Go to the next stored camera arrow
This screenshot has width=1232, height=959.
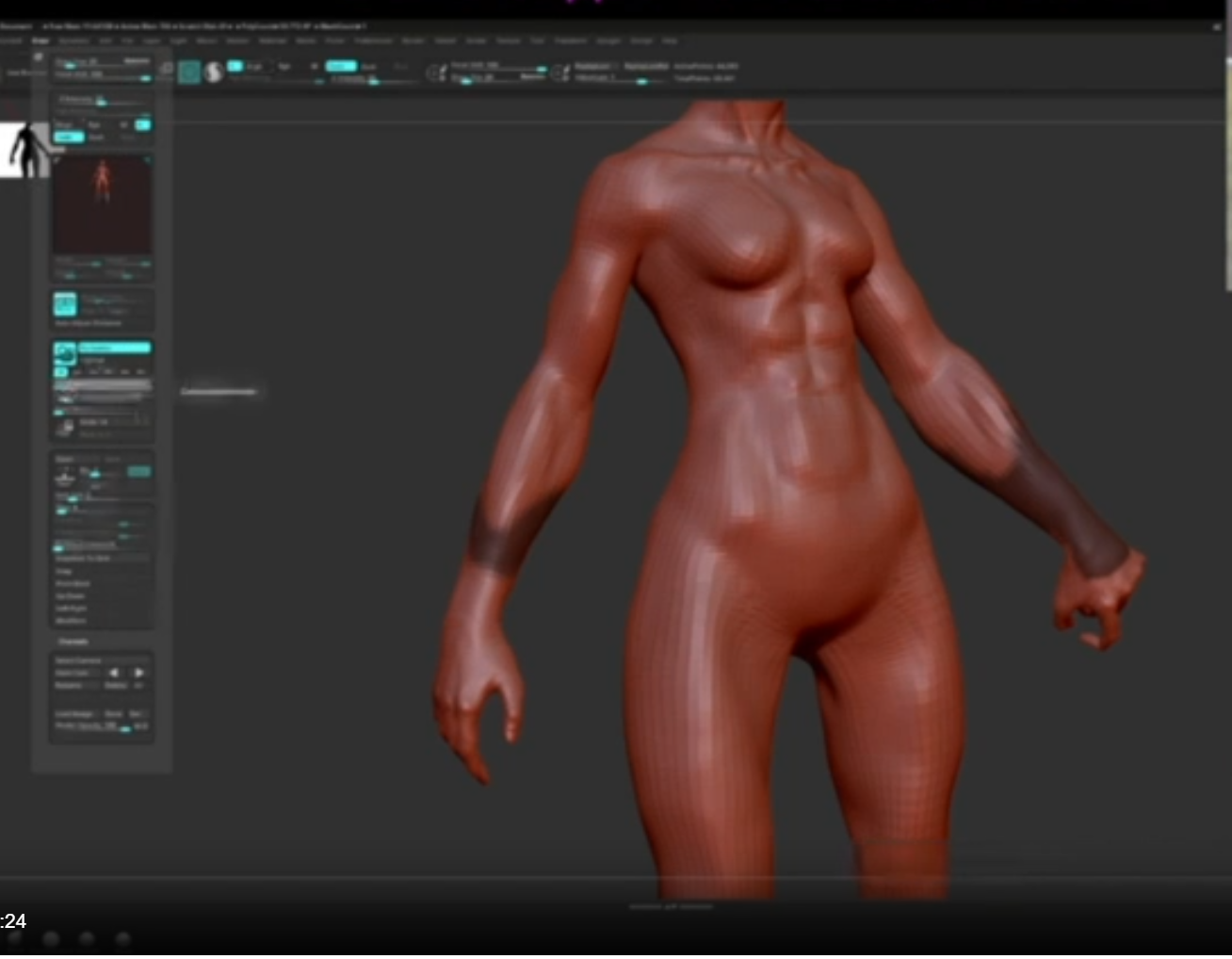click(138, 673)
